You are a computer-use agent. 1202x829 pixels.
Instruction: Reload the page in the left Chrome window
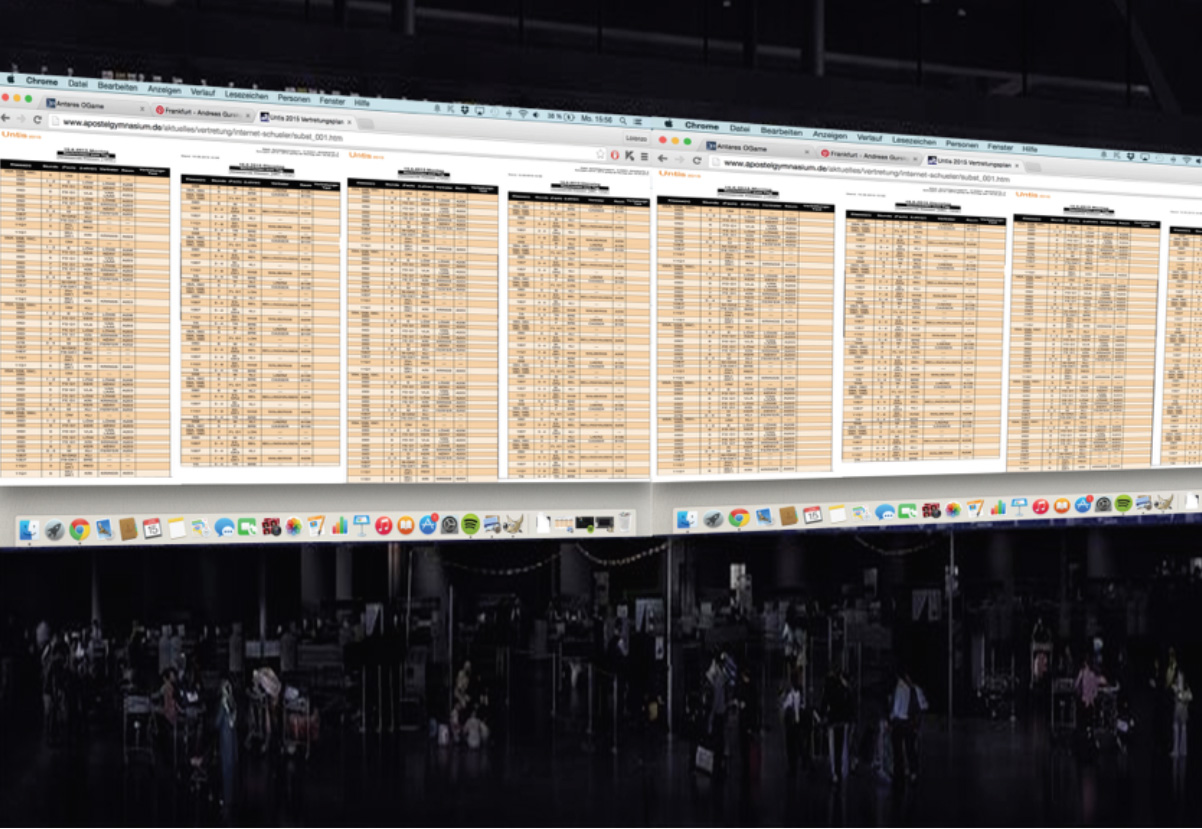(x=37, y=119)
